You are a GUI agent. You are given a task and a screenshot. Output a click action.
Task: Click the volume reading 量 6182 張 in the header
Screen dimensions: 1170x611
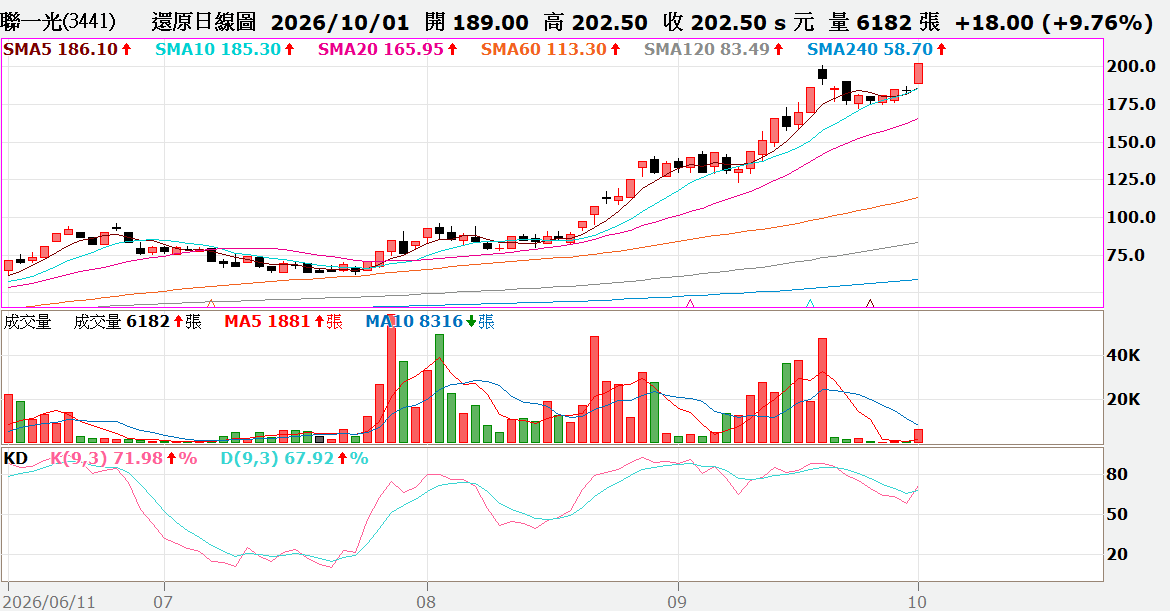click(x=884, y=22)
